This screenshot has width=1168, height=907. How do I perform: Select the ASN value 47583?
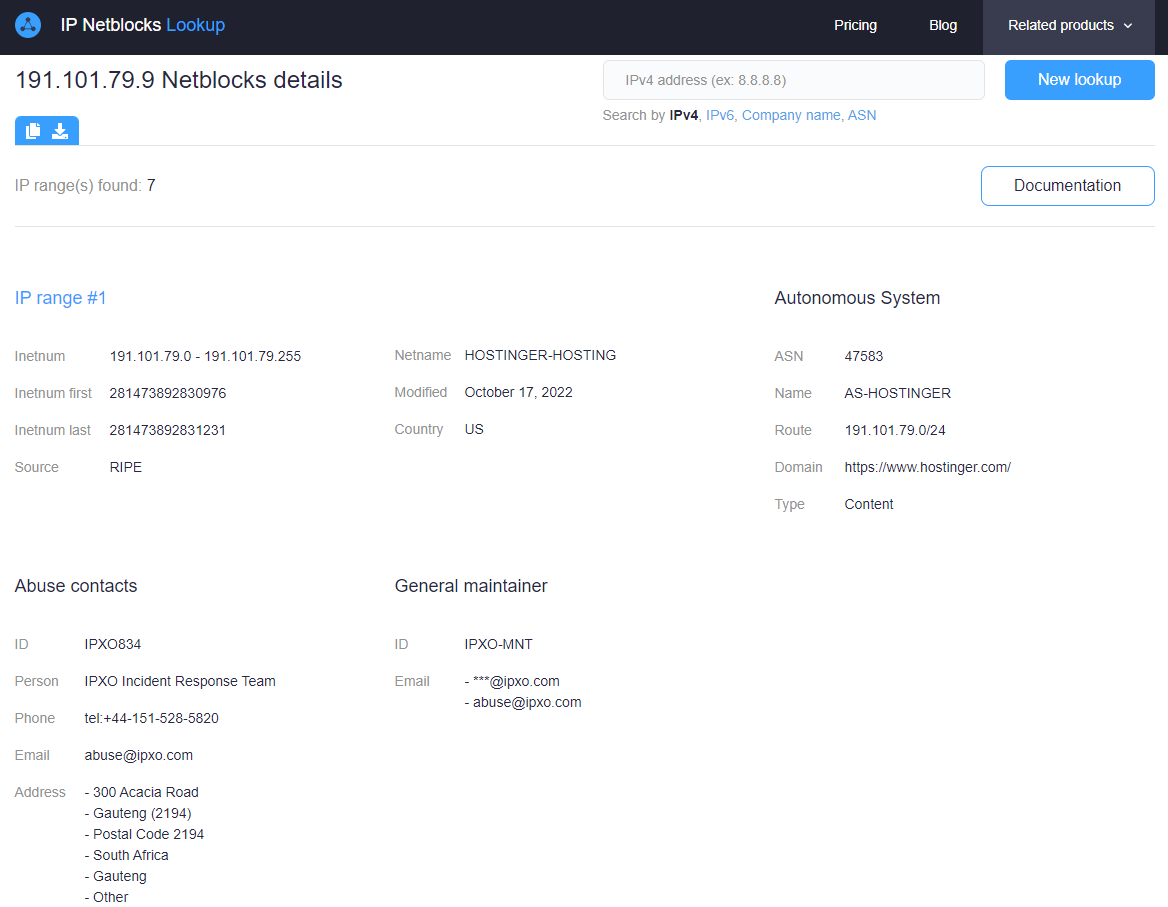[x=863, y=356]
